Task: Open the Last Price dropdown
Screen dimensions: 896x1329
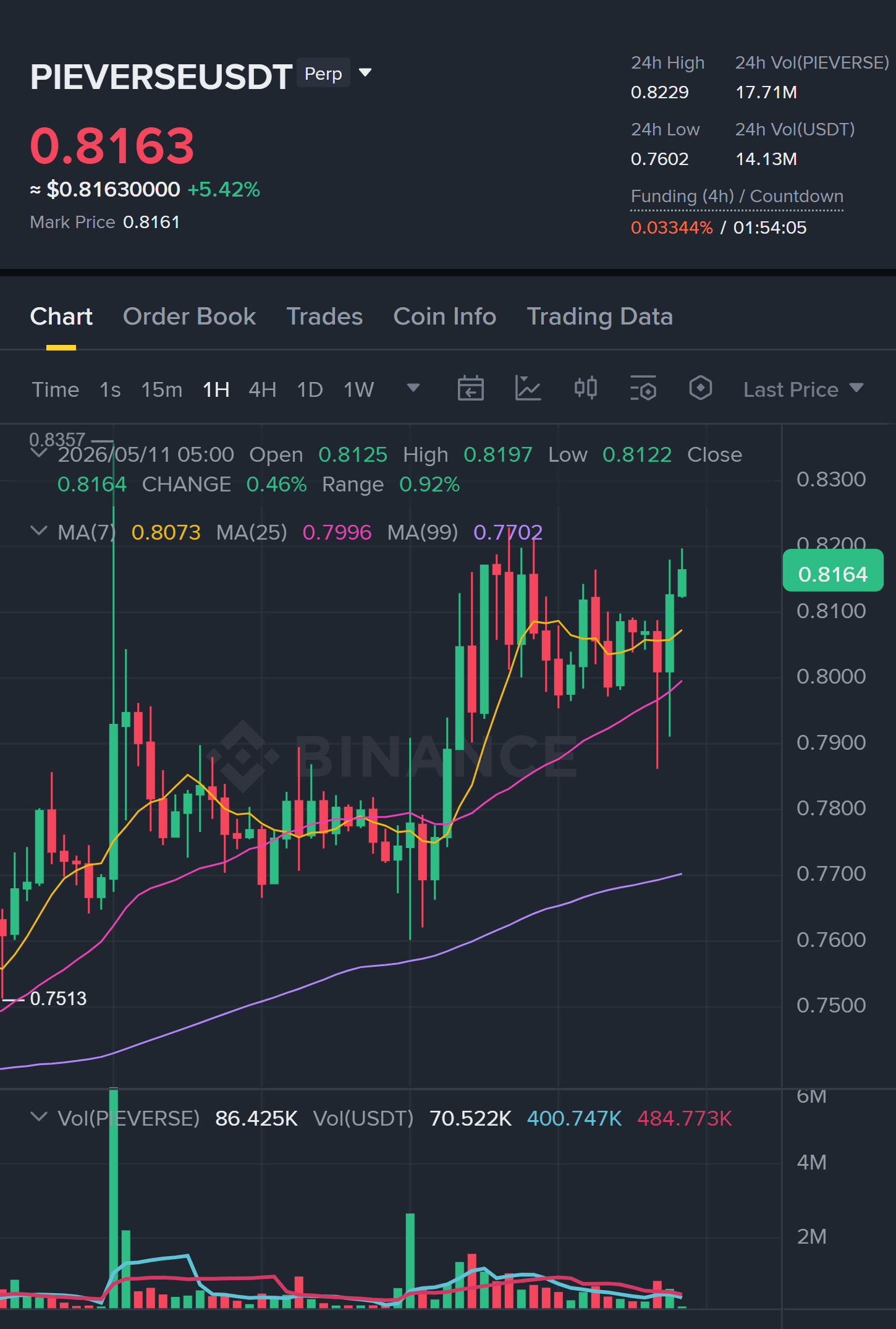Action: click(803, 389)
